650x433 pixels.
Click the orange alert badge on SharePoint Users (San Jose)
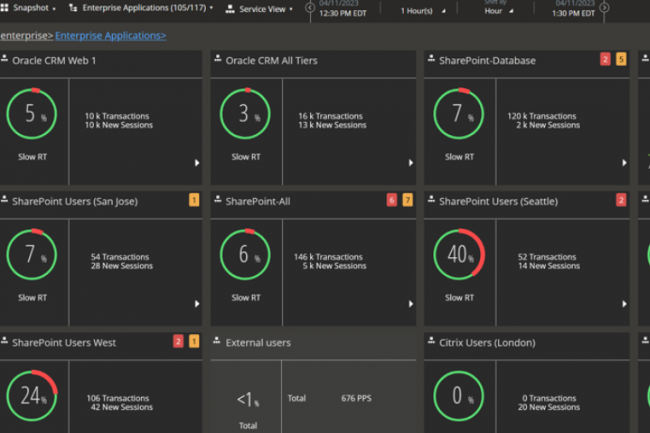coord(194,200)
